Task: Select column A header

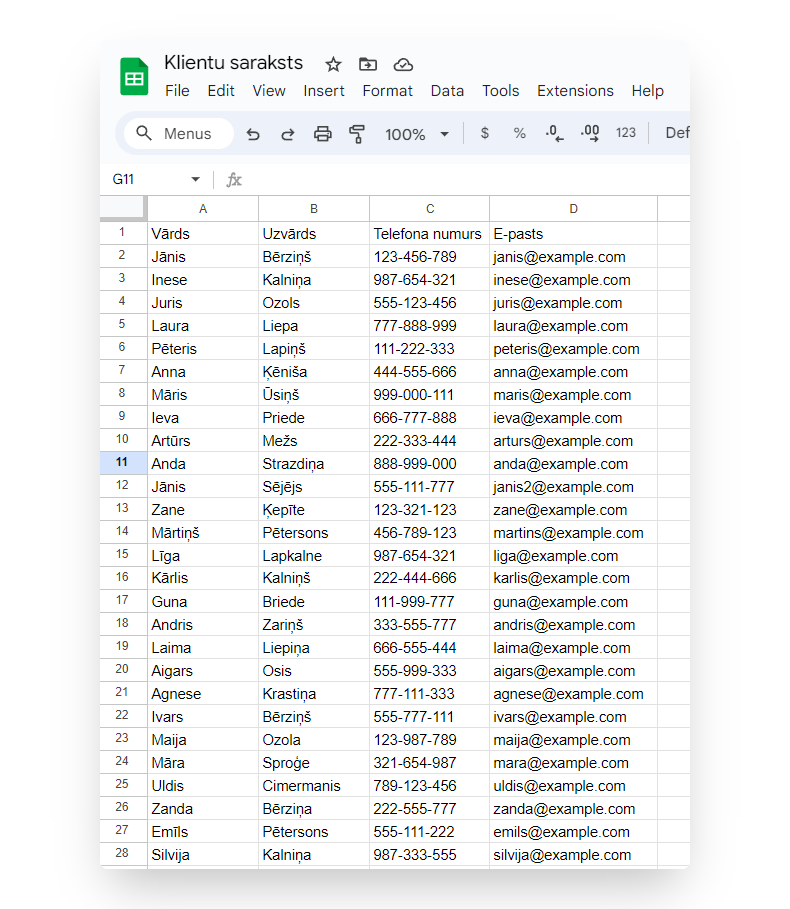Action: 203,209
